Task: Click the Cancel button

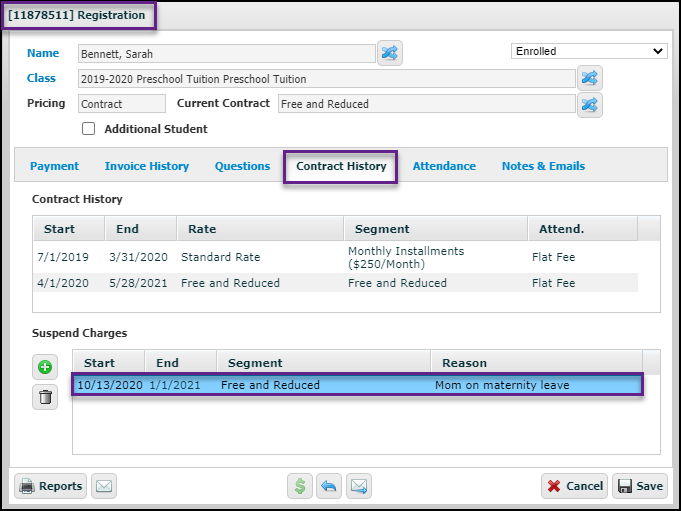Action: 574,487
